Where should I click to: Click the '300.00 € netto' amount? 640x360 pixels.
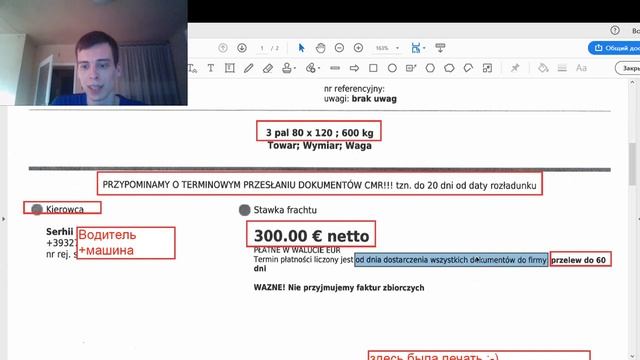click(x=311, y=236)
